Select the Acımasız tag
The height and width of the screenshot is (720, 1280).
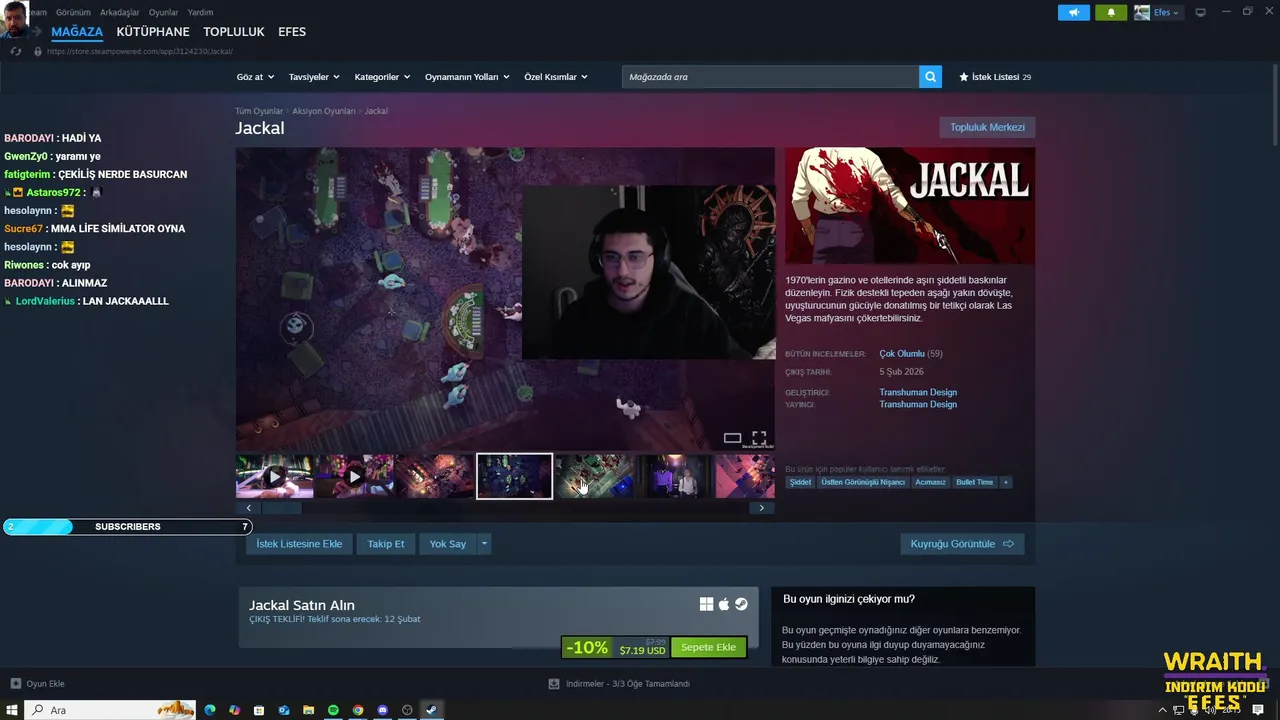[930, 482]
